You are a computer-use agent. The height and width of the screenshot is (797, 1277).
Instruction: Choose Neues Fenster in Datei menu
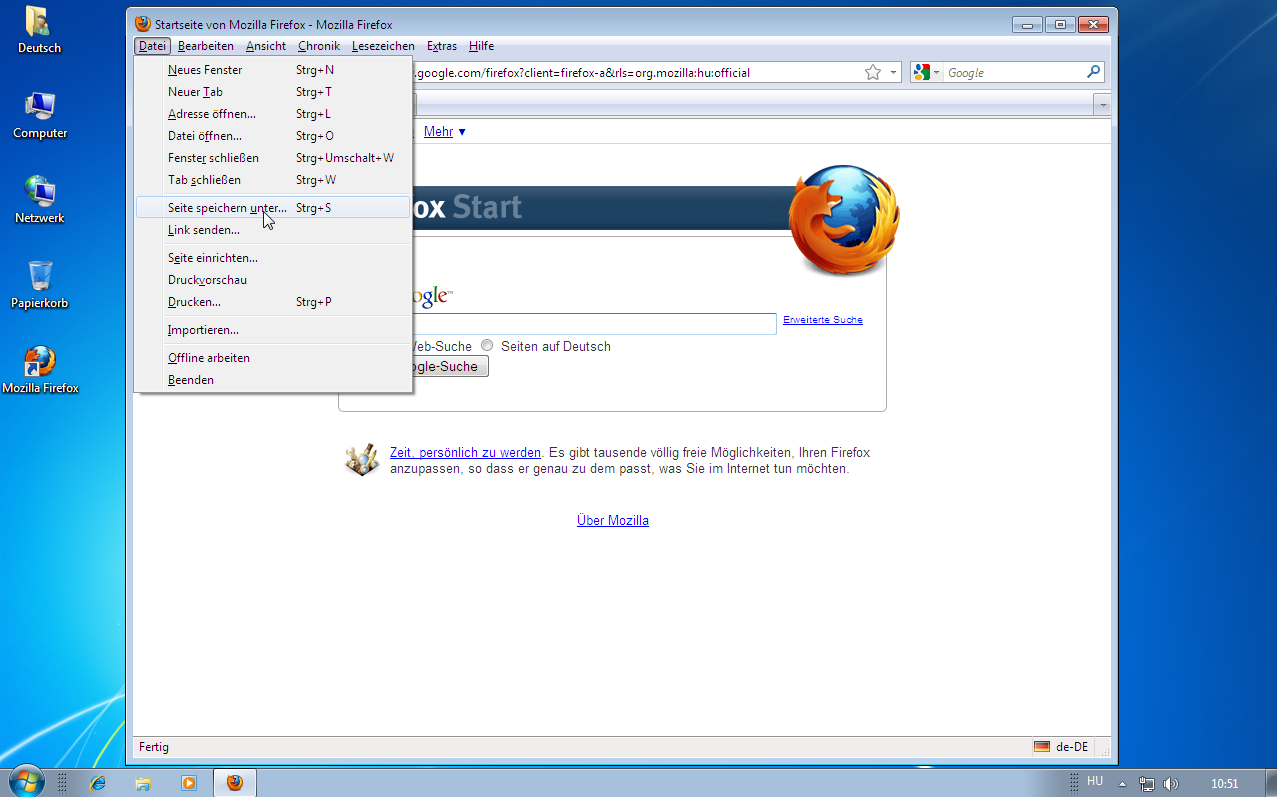(273, 70)
